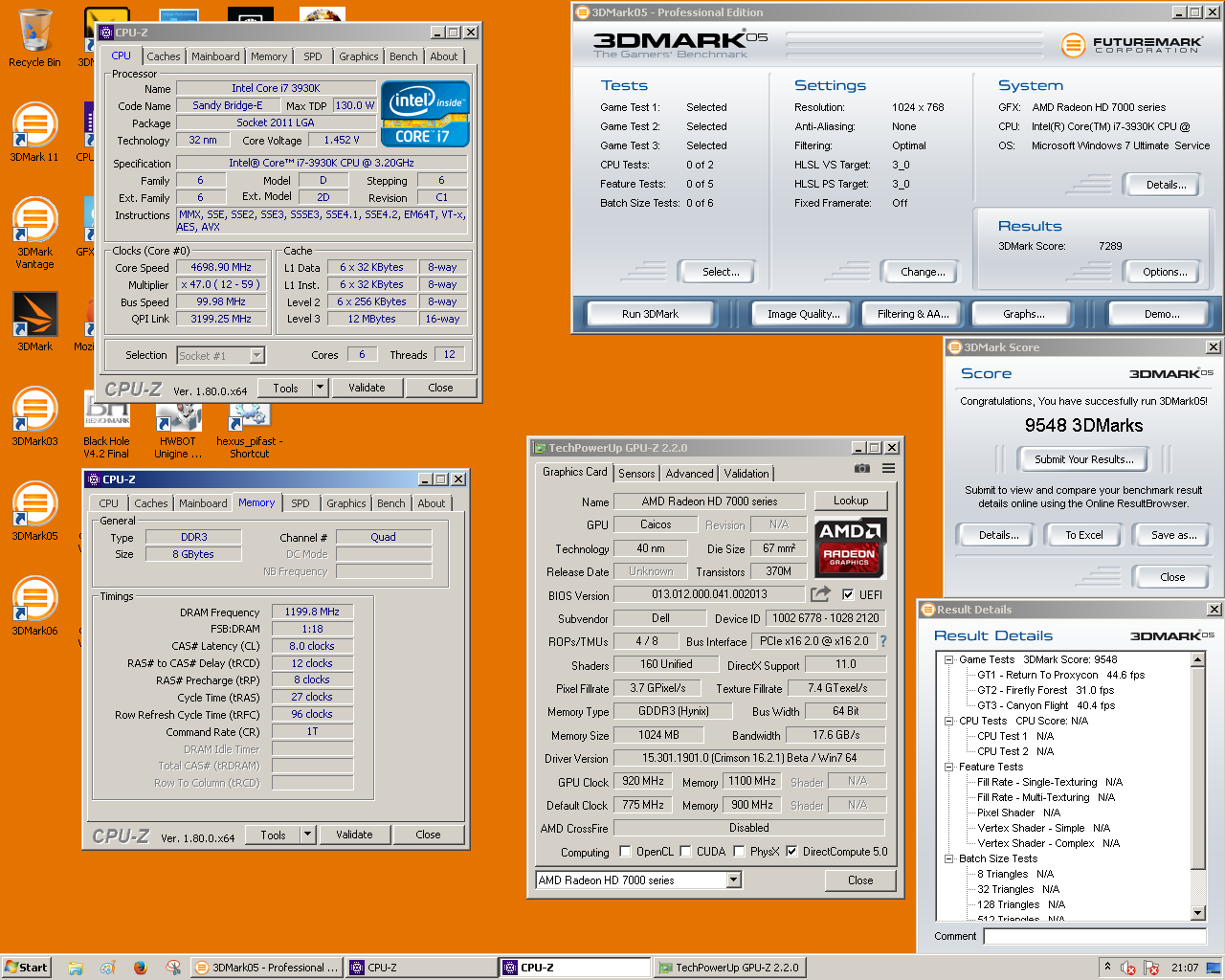The height and width of the screenshot is (980, 1225).
Task: Launch the 3DMark06 desktop shortcut
Action: 34,606
